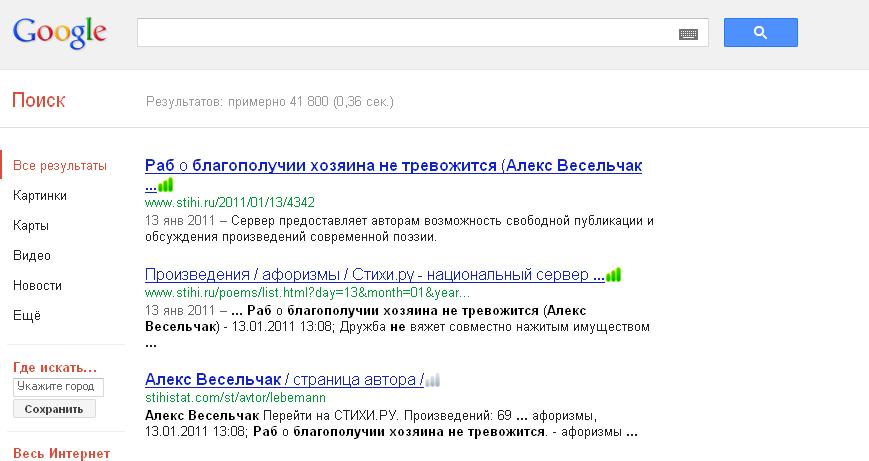This screenshot has height=461, width=869.
Task: Click the red Поиск heading
Action: [39, 100]
